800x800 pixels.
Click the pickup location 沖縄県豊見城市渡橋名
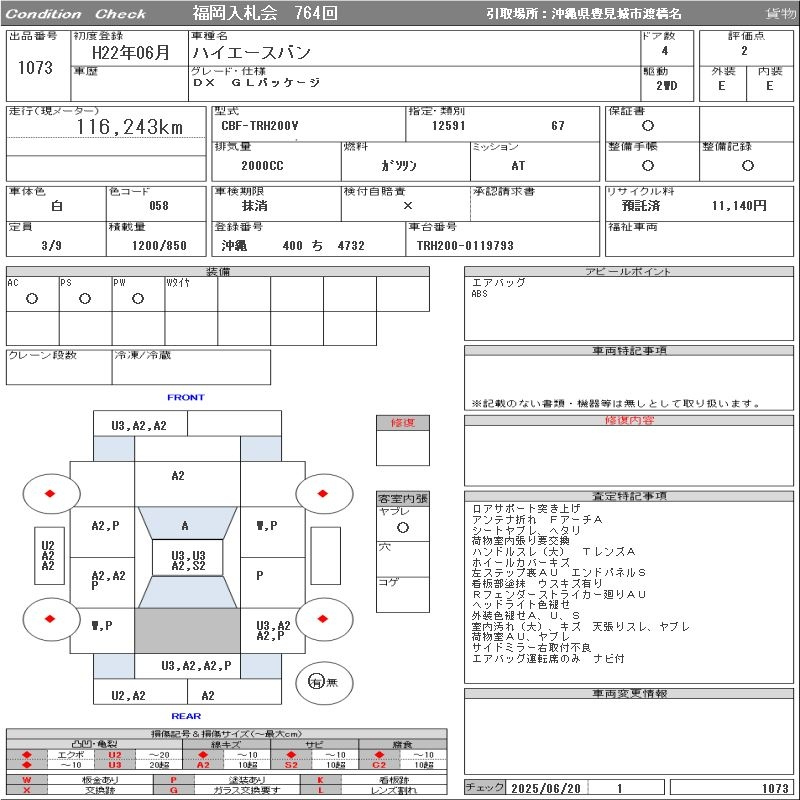(616, 13)
